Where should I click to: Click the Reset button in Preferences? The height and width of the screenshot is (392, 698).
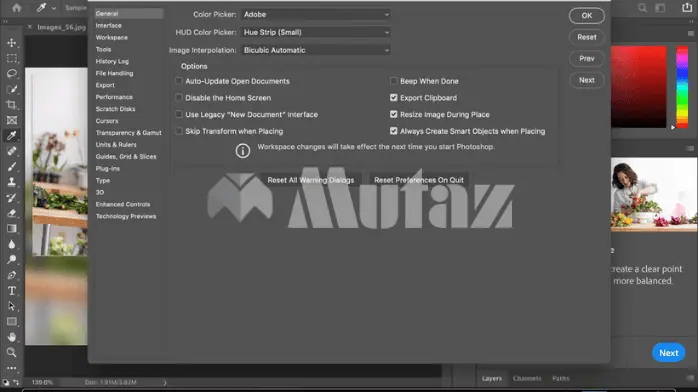(x=587, y=37)
